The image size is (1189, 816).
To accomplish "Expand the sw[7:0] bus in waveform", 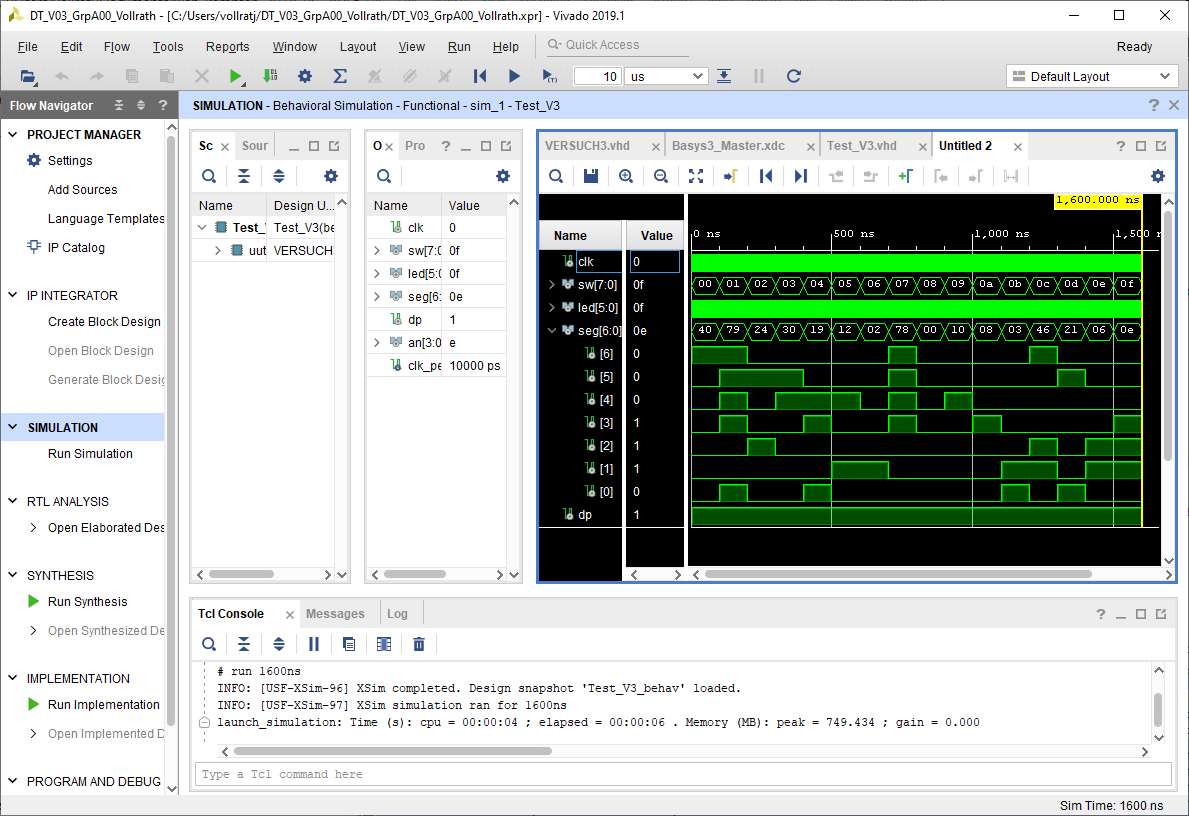I will point(551,285).
